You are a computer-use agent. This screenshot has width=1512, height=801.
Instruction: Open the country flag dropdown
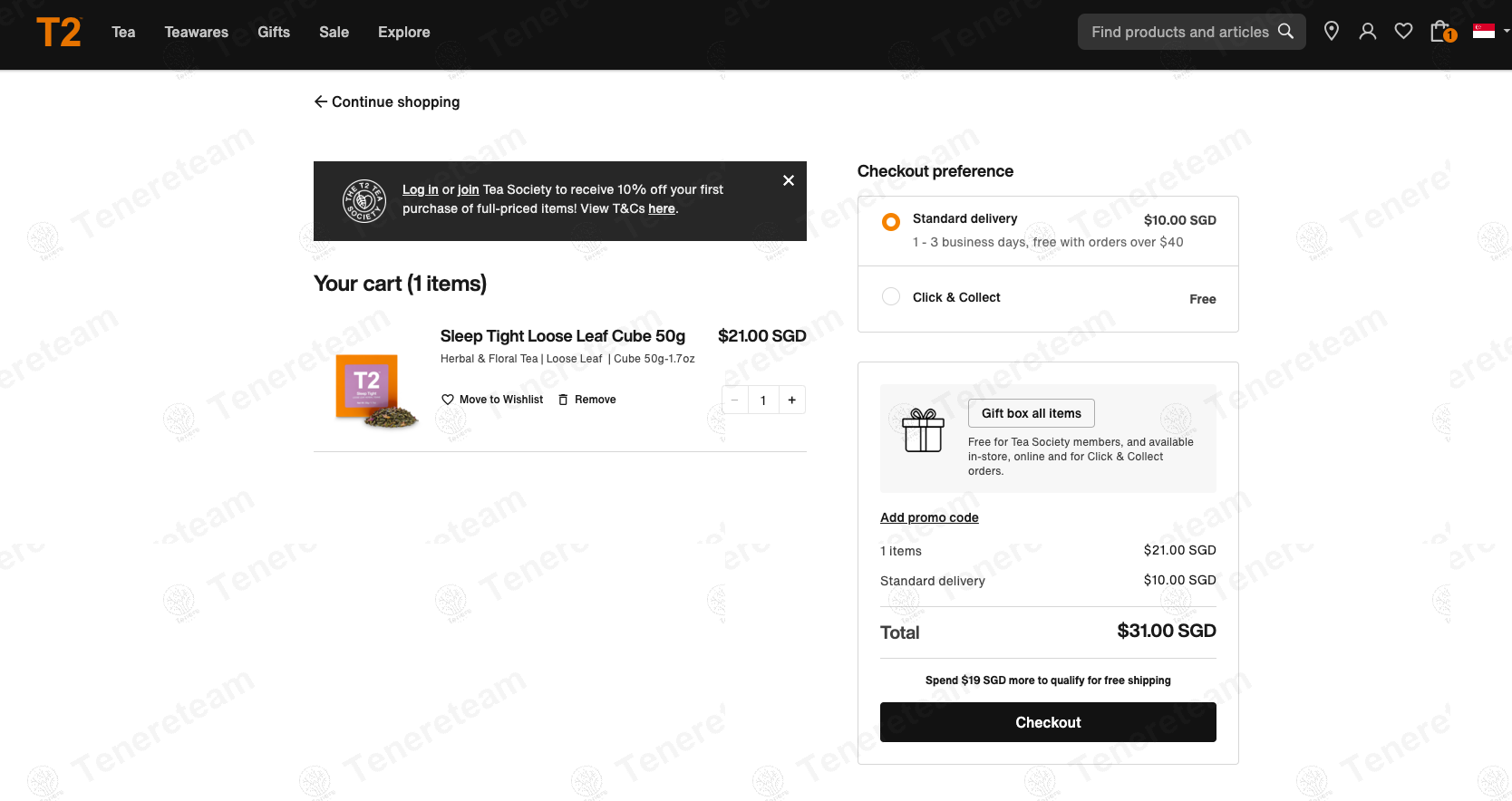[1490, 32]
